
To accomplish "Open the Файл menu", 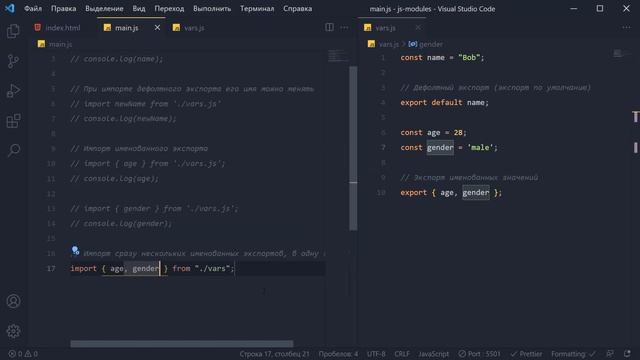I will [33, 8].
